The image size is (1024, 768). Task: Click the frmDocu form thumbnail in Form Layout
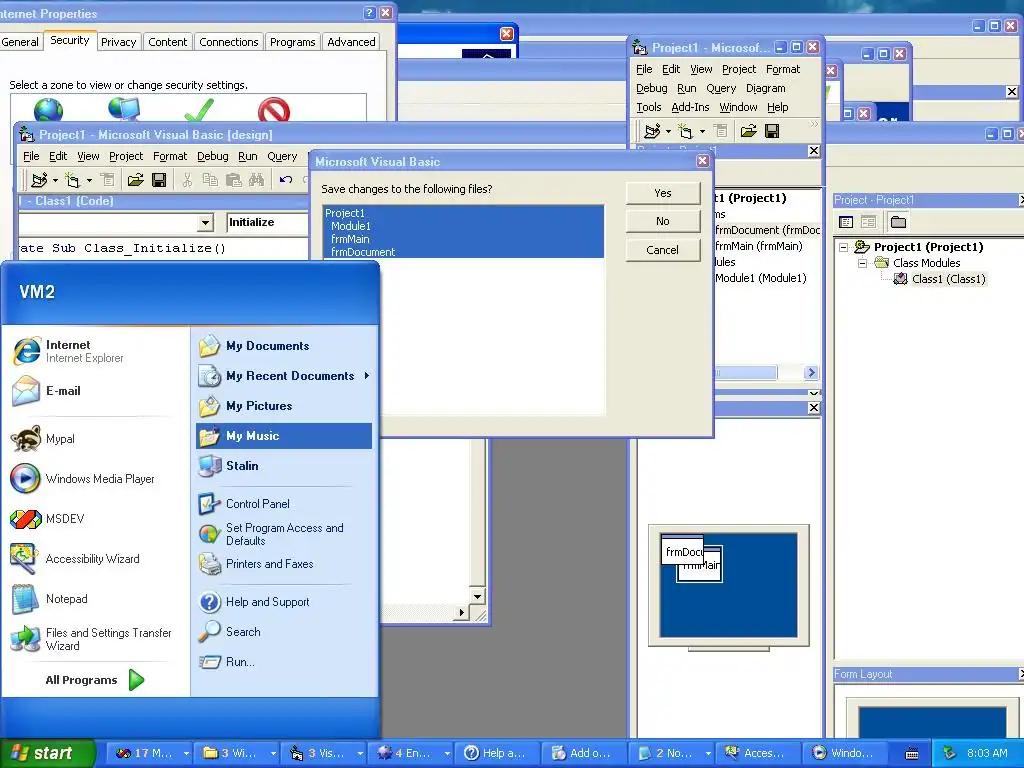682,551
